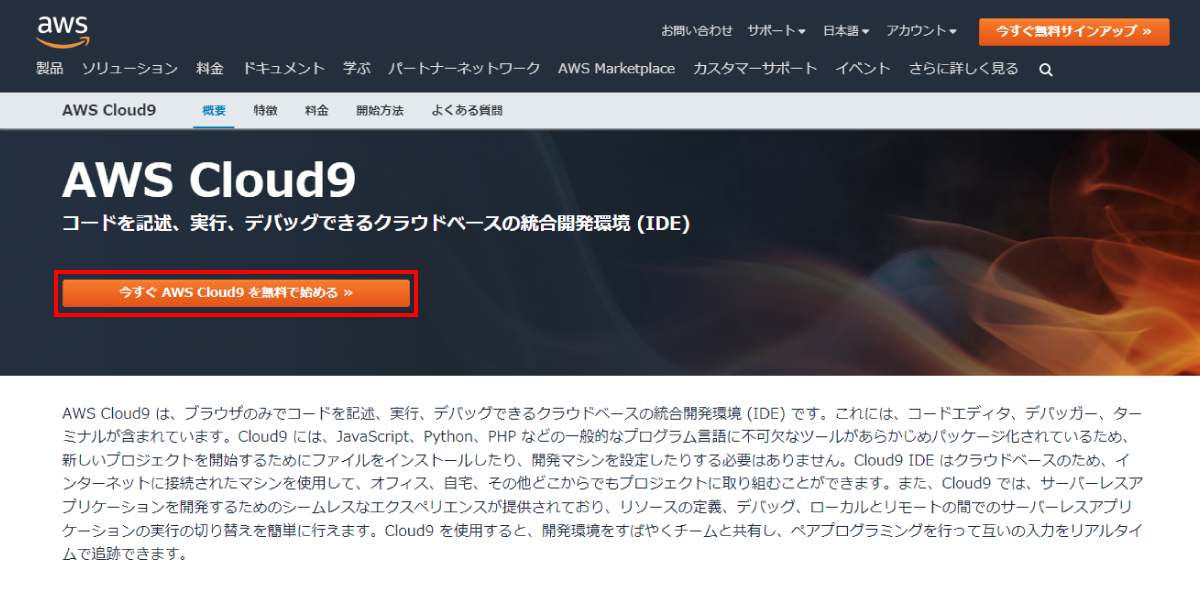Open the 日本語 language dropdown
1200x600 pixels.
[x=846, y=31]
